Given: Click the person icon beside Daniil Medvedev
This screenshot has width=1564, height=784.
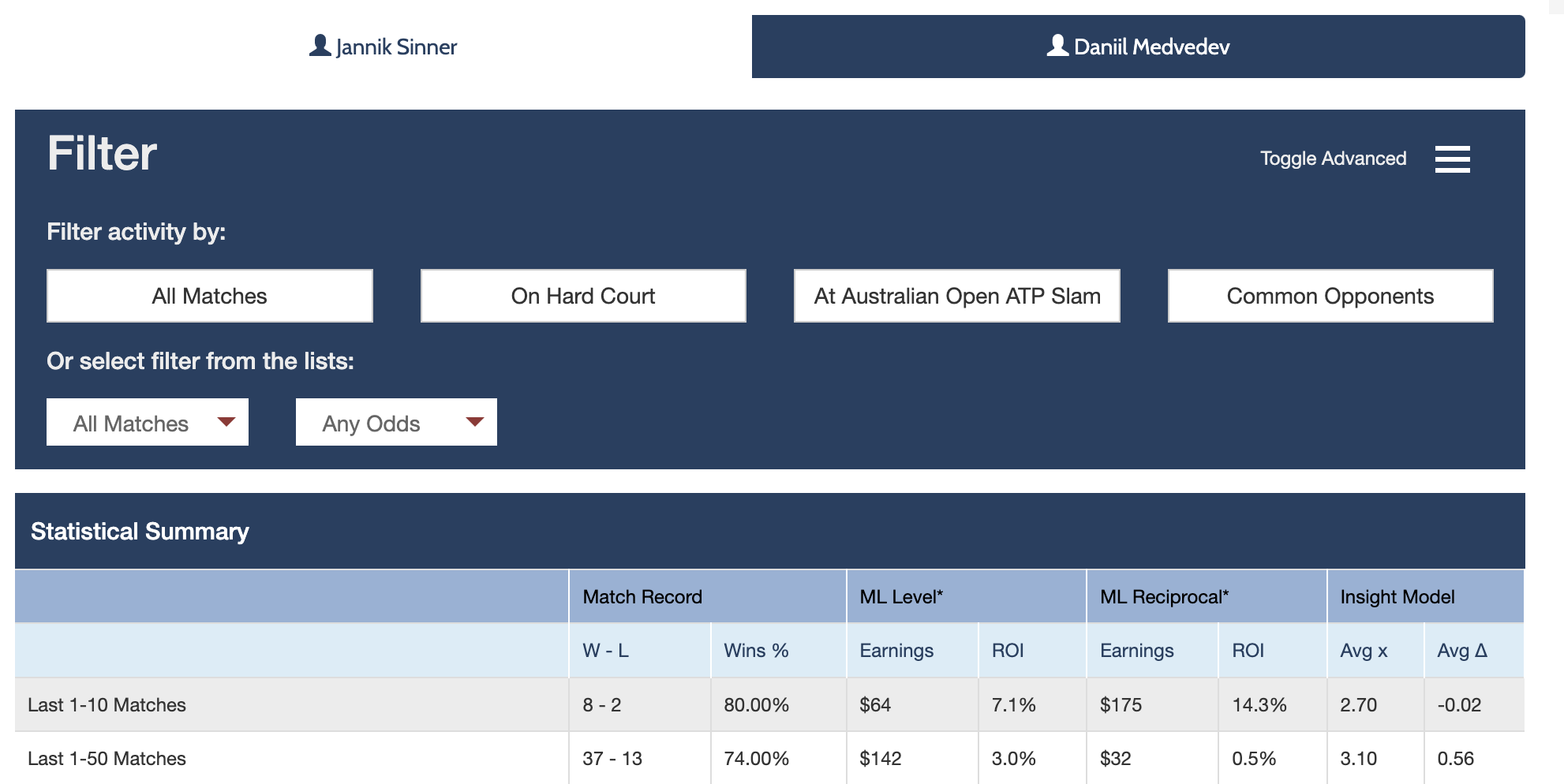Looking at the screenshot, I should [x=1057, y=45].
